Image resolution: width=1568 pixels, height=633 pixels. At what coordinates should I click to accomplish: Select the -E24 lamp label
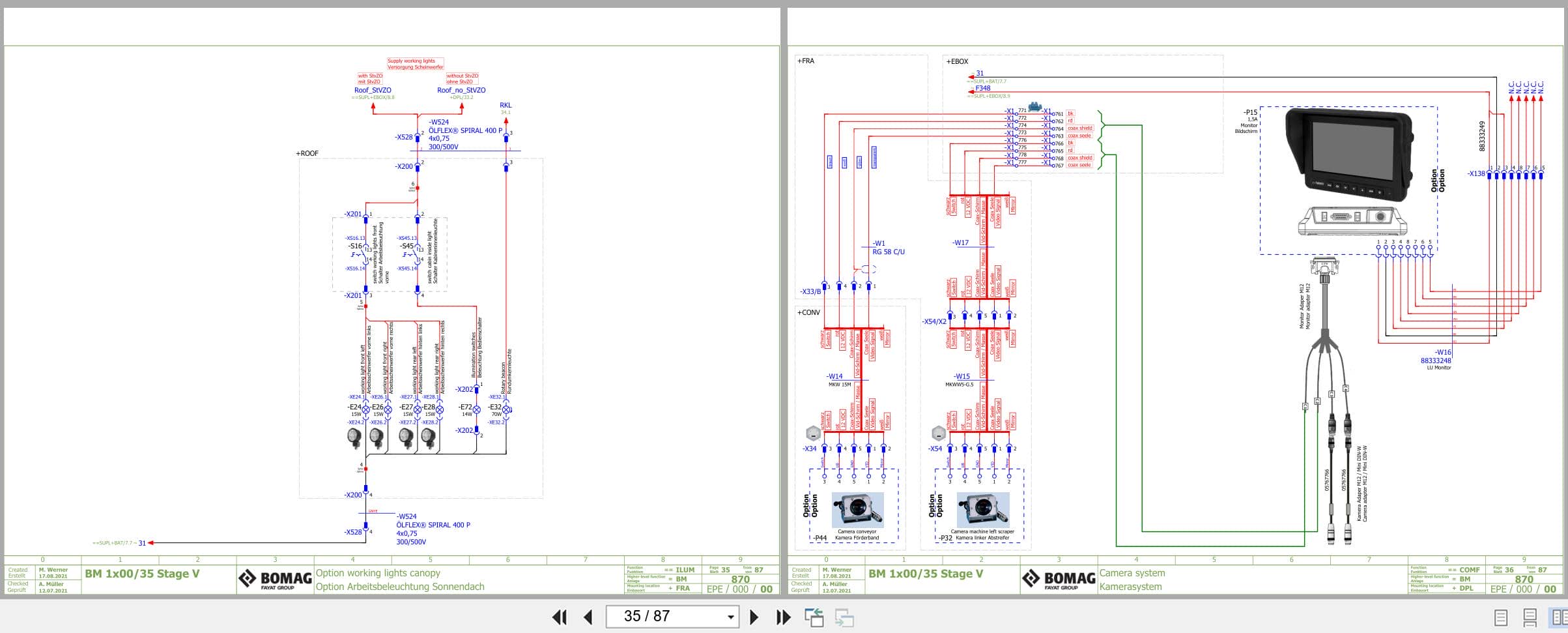tap(354, 407)
